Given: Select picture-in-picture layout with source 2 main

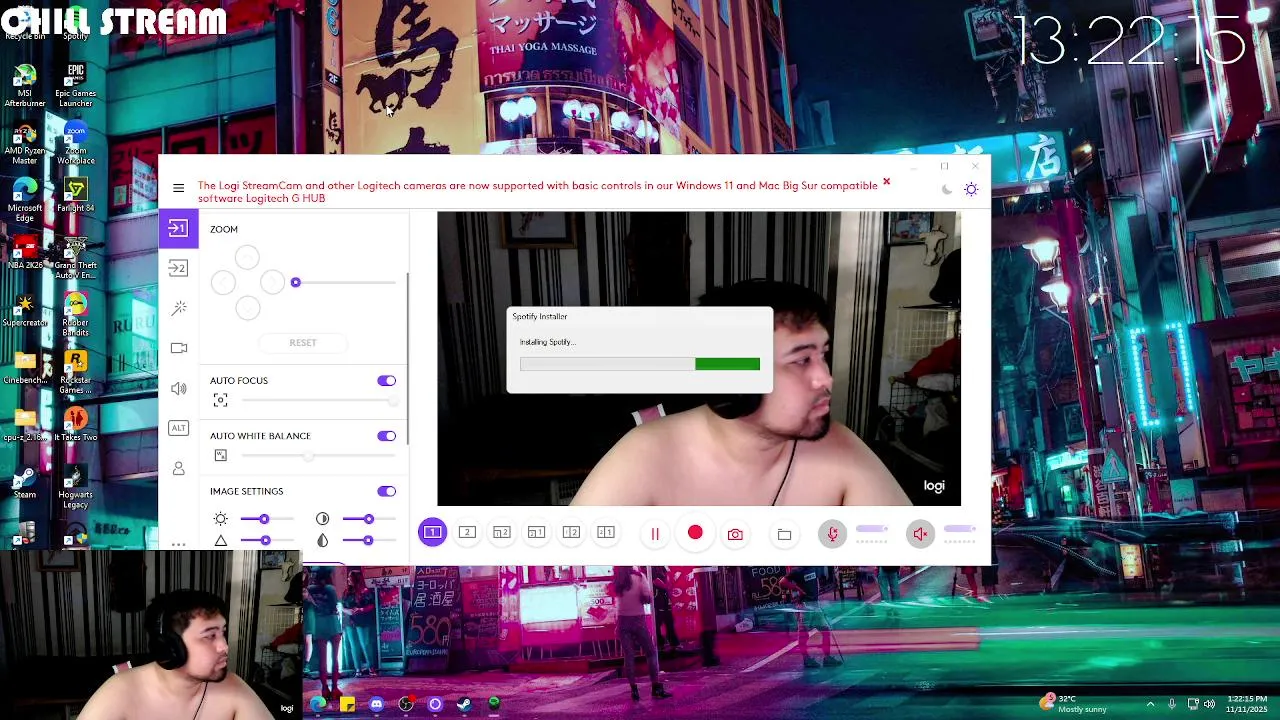Looking at the screenshot, I should [x=502, y=533].
